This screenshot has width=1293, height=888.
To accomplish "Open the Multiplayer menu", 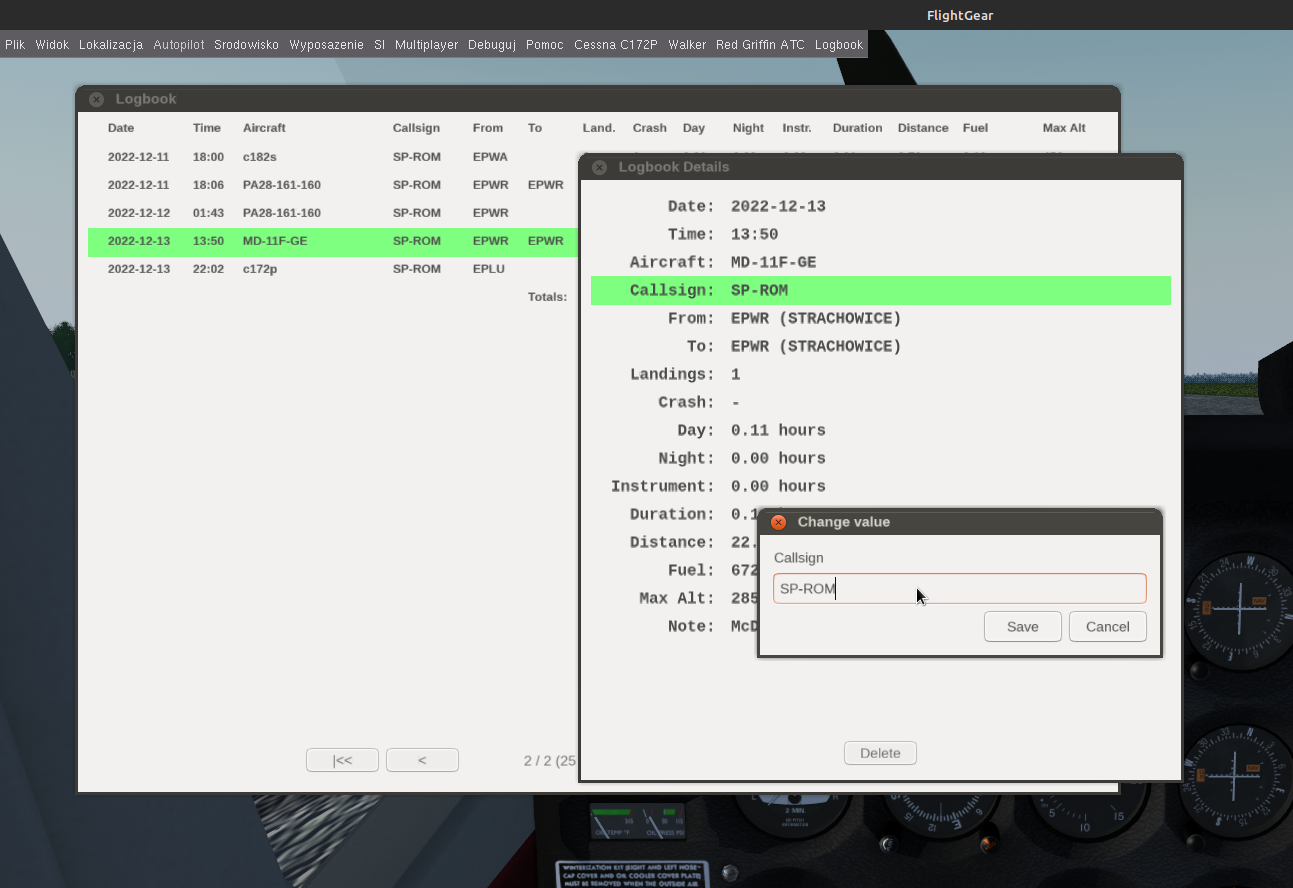I will pos(426,45).
